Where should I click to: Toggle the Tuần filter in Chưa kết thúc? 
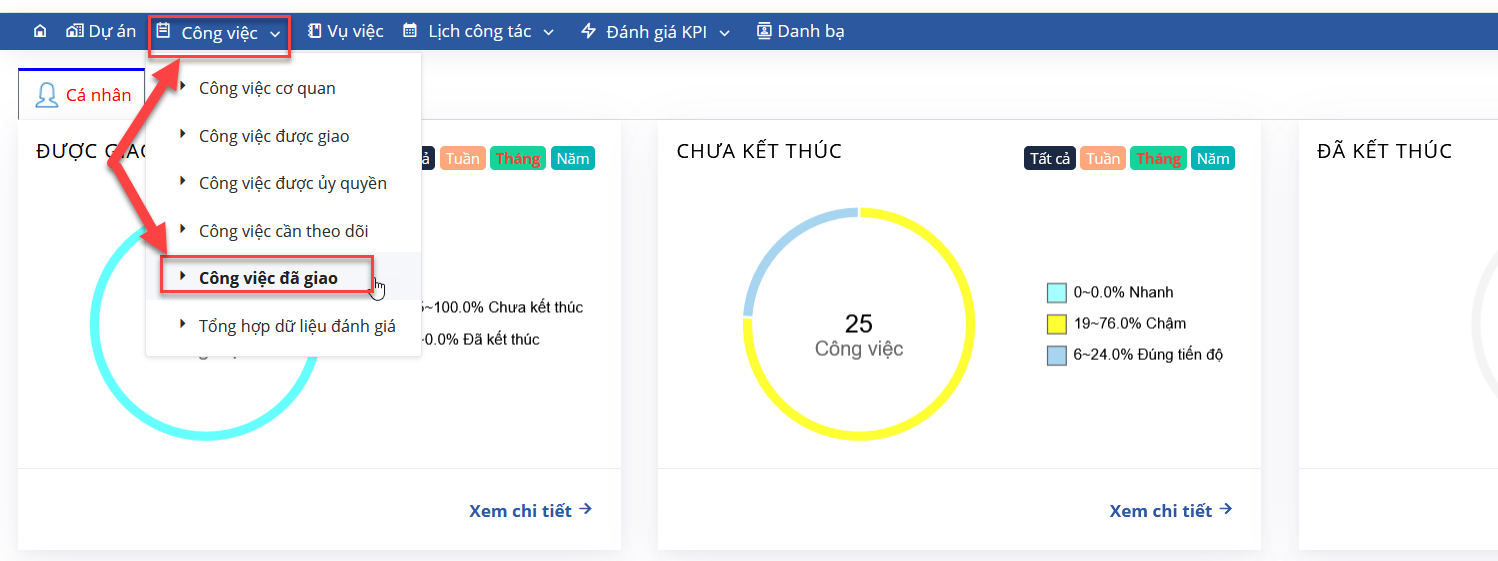coord(1103,158)
